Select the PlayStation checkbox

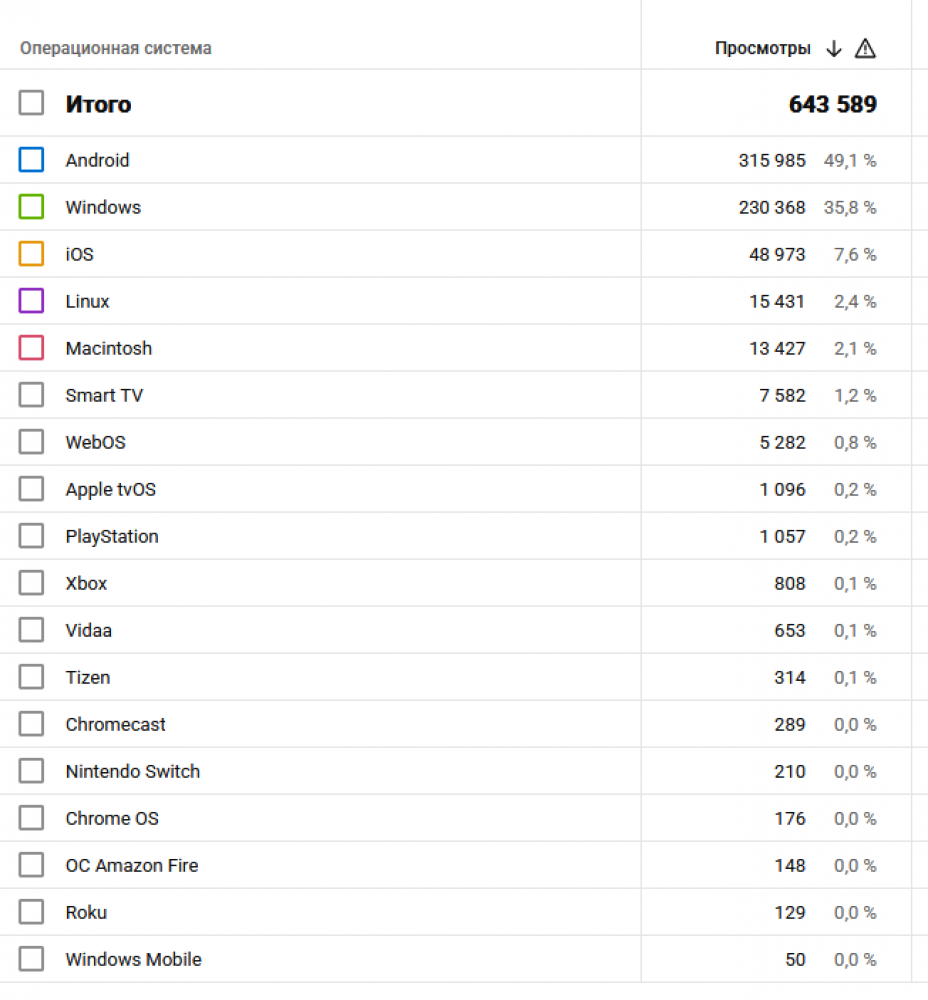(x=32, y=536)
